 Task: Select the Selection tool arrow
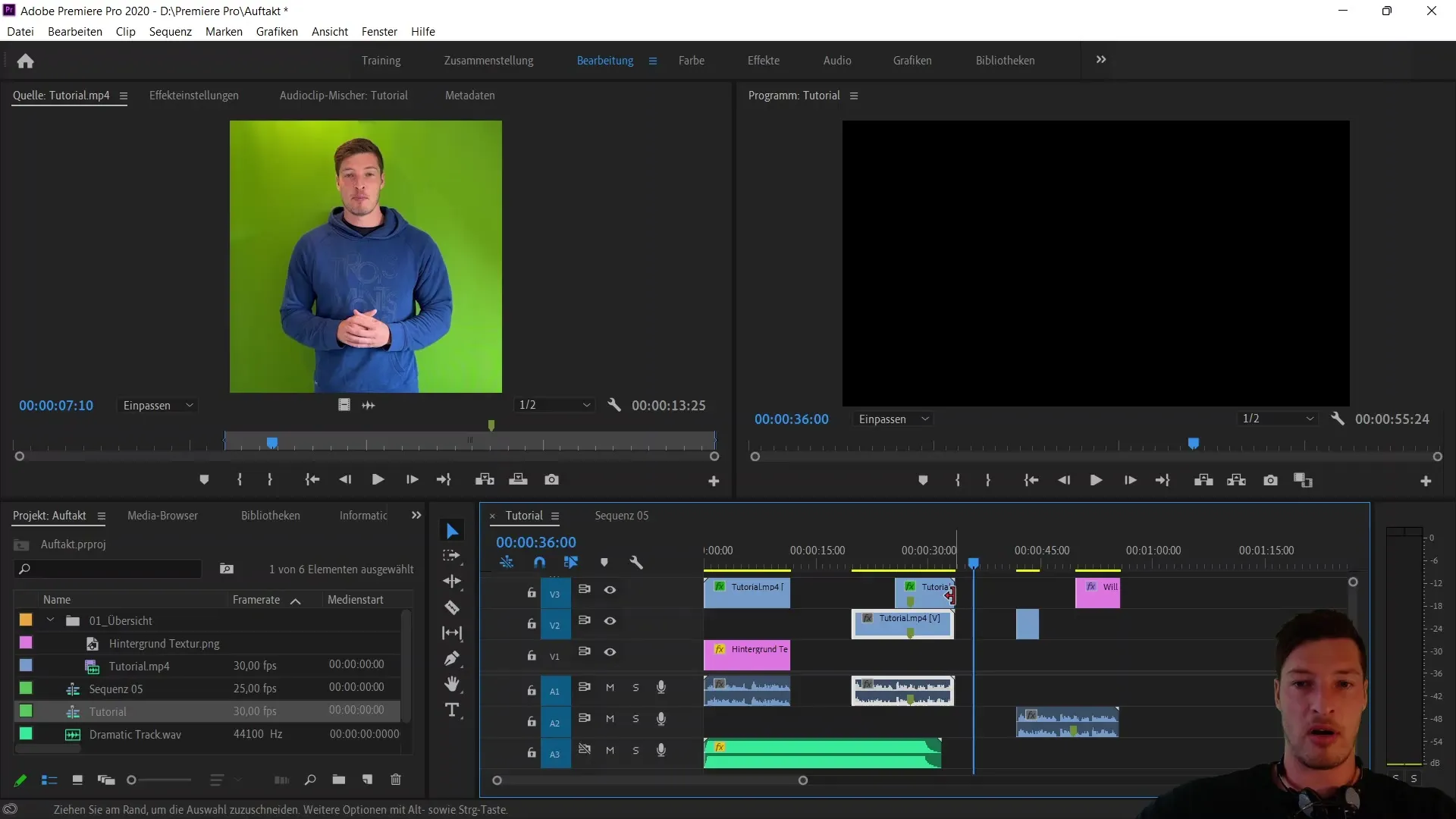pyautogui.click(x=453, y=531)
